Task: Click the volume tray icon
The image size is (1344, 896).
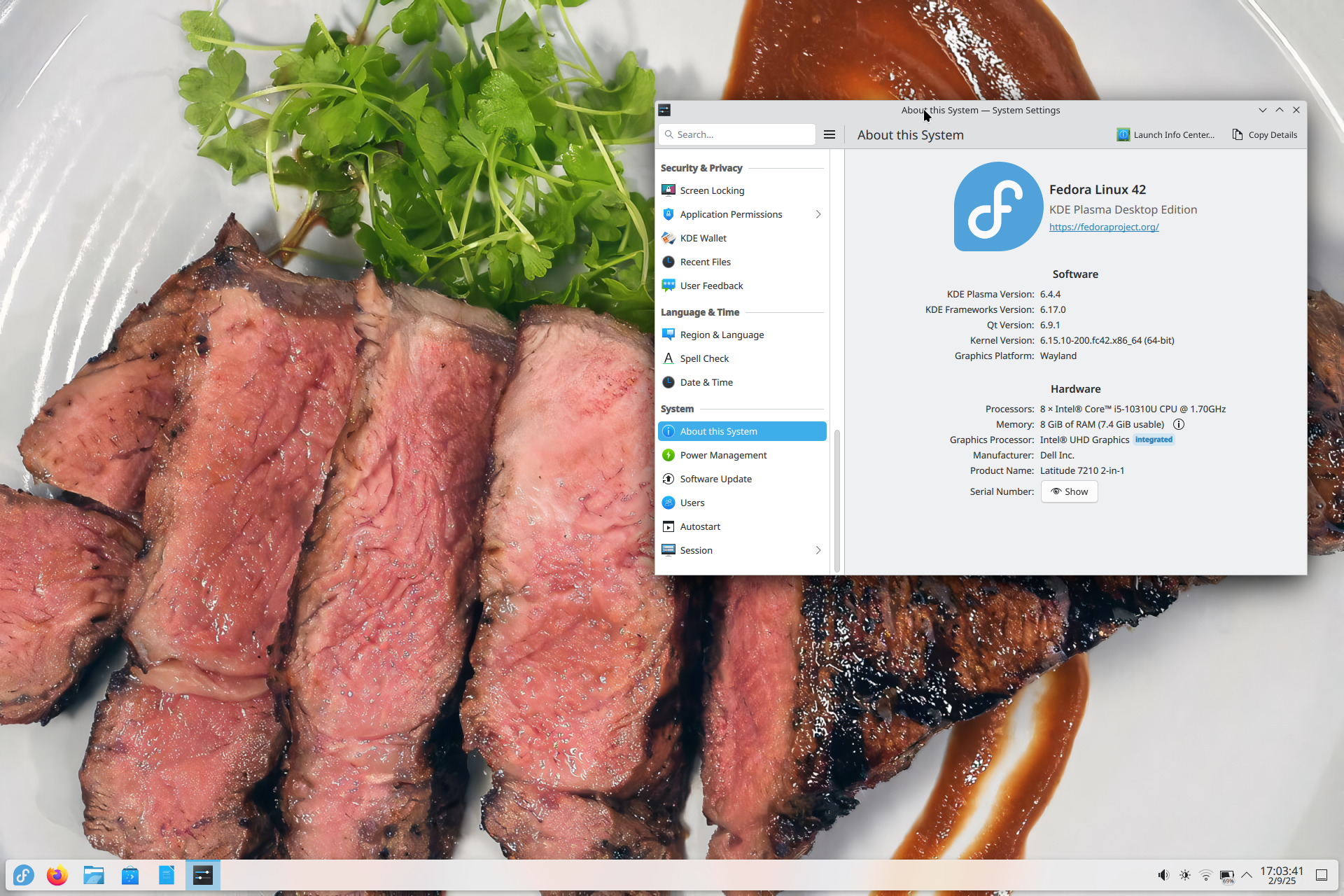Action: [1163, 875]
